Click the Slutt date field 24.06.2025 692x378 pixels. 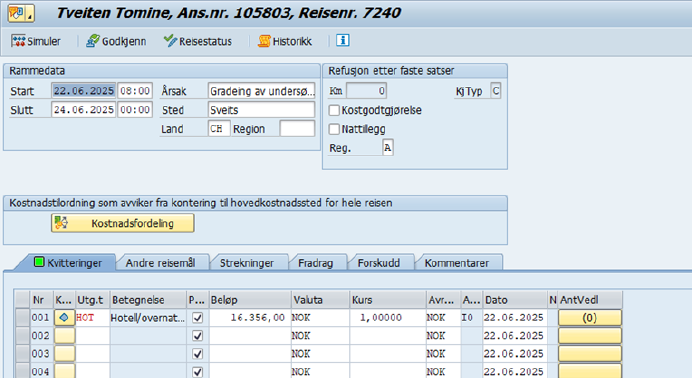tap(83, 110)
